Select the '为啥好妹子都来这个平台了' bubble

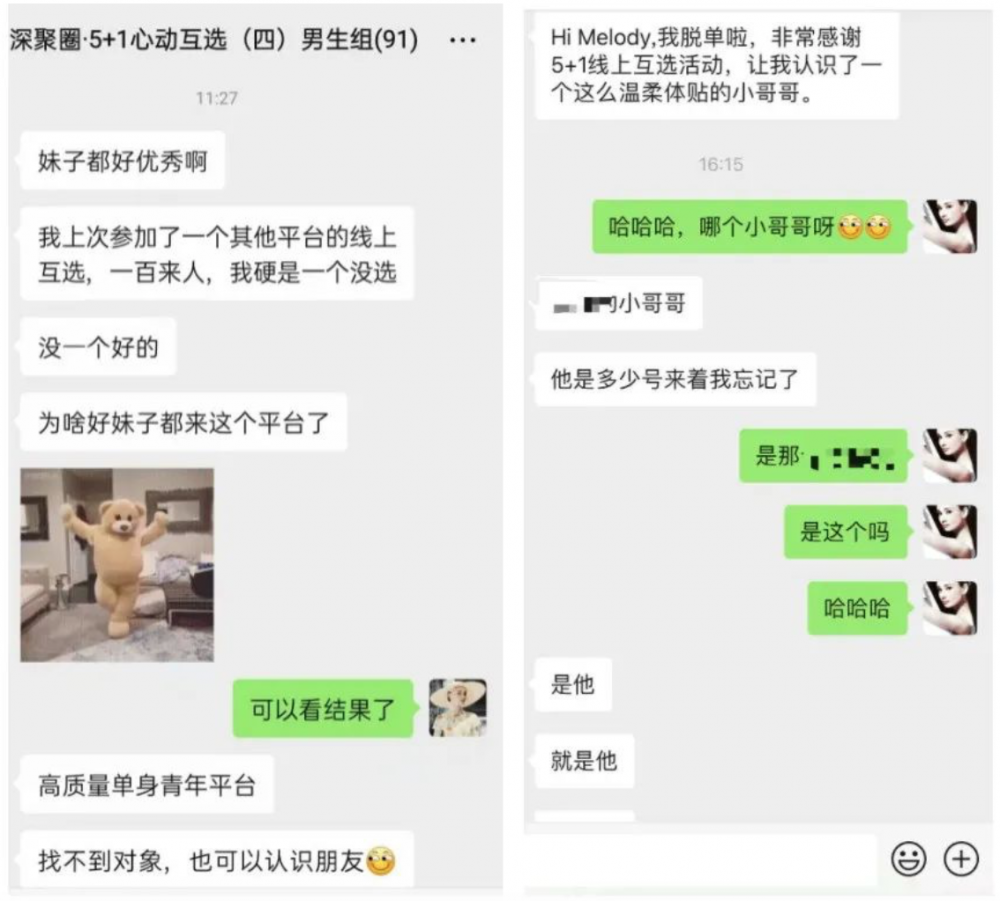click(x=184, y=423)
